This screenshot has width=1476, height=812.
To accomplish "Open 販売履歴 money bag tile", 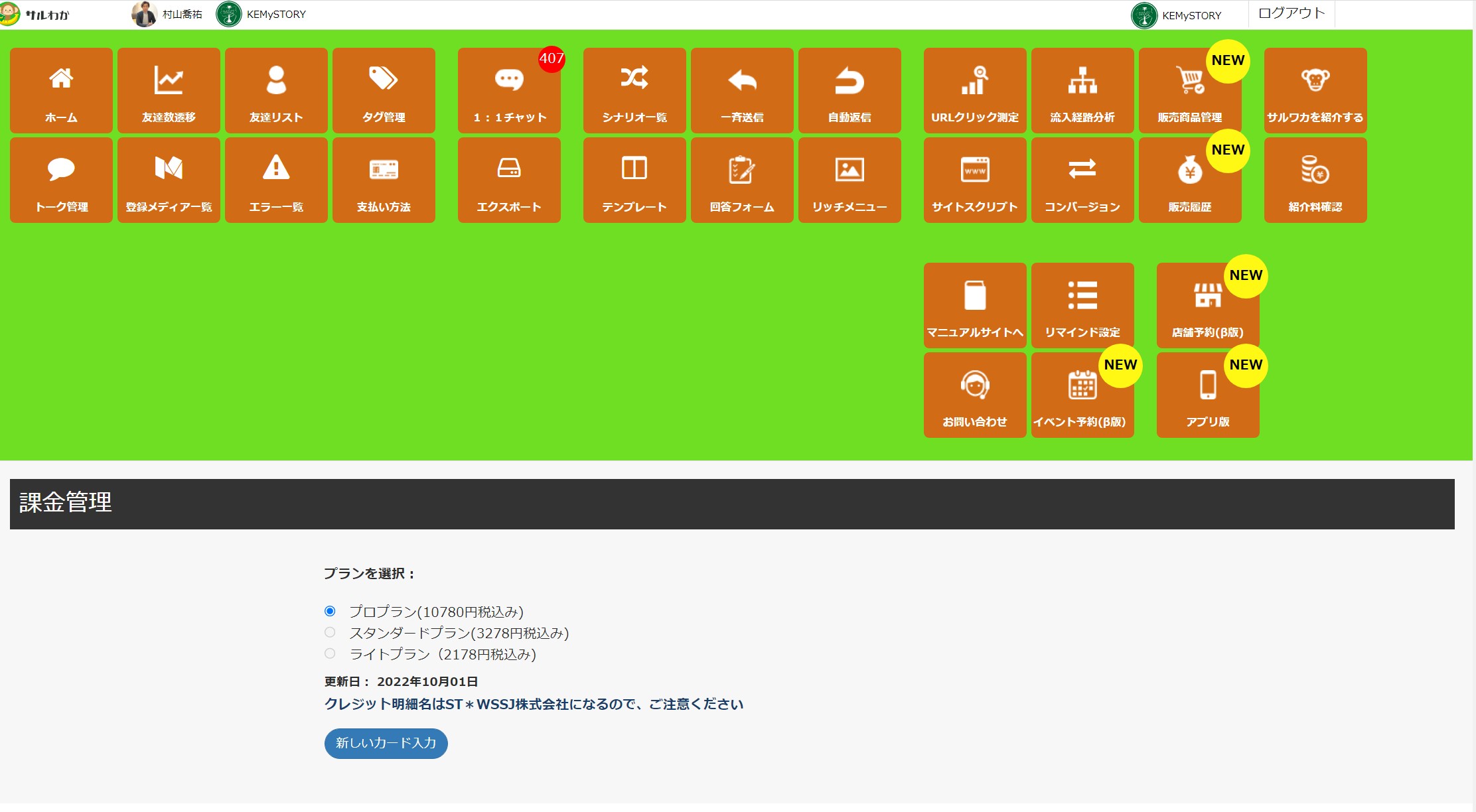I will pos(1190,180).
